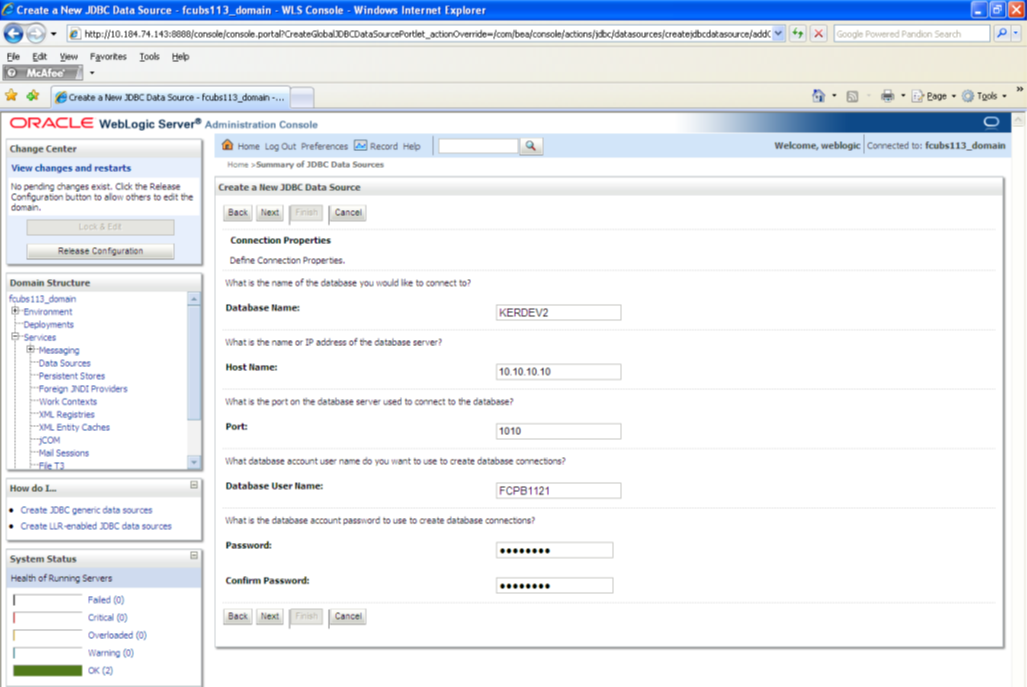The height and width of the screenshot is (687, 1027).
Task: Click View changes and restarts link
Action: pos(71,168)
